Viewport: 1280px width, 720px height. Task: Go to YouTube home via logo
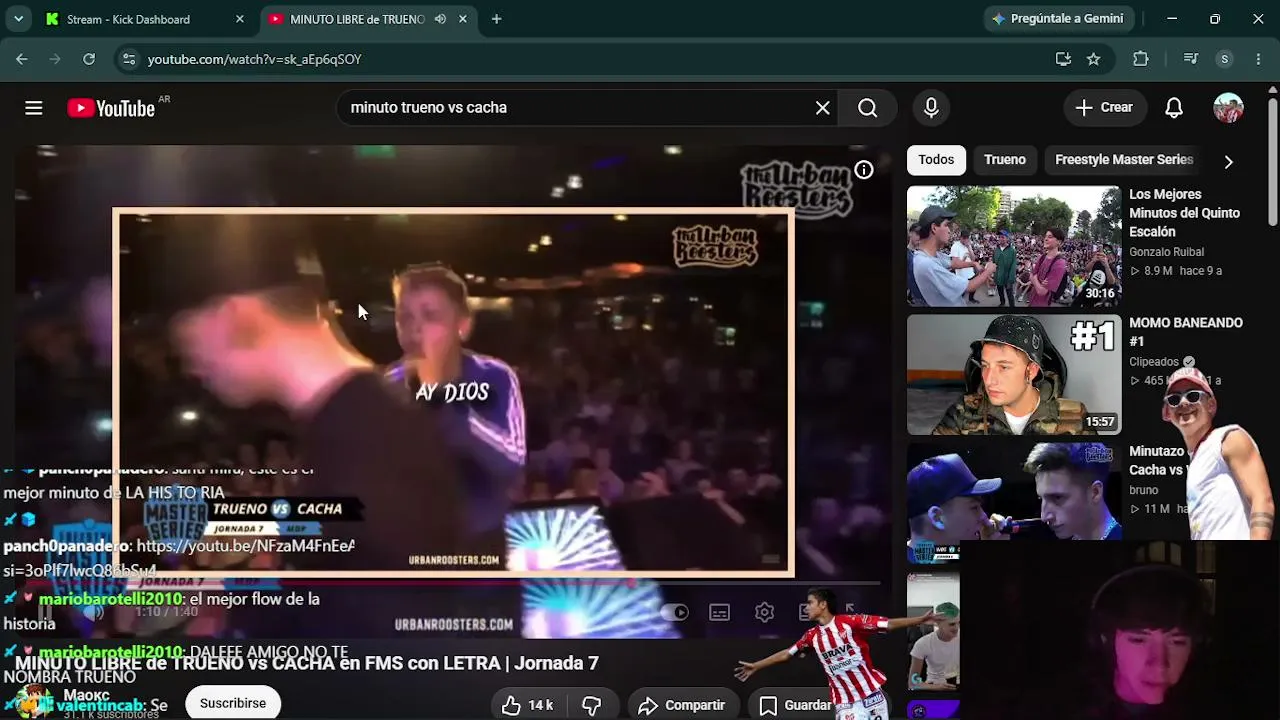(111, 108)
